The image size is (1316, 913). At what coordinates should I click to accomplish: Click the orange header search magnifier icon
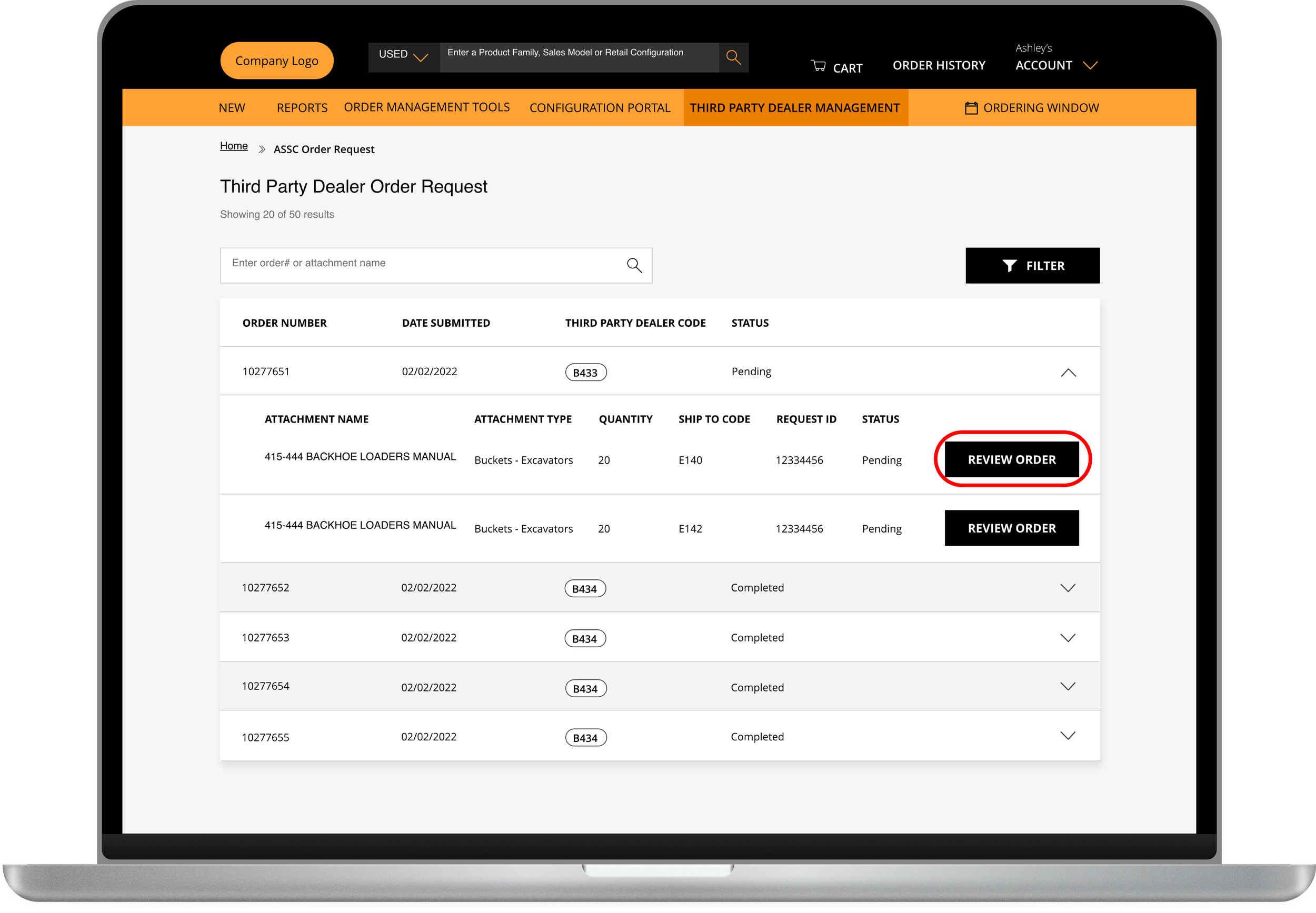pos(733,57)
